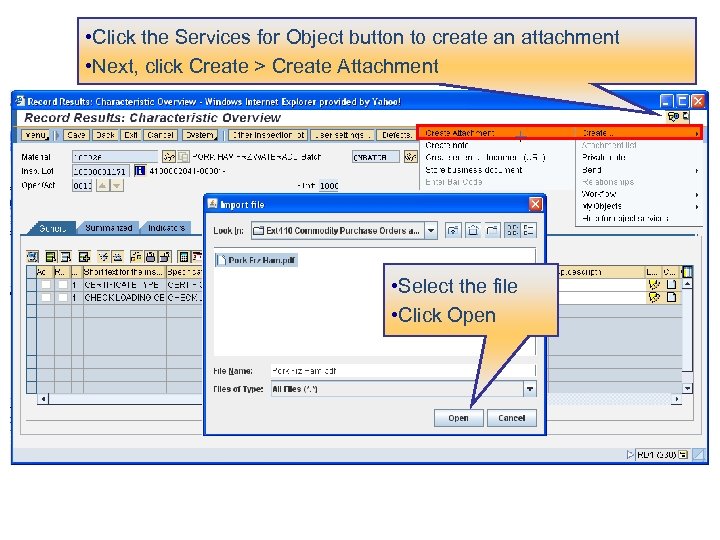Click grid horizontal scrollbar left arrow

coord(43,399)
